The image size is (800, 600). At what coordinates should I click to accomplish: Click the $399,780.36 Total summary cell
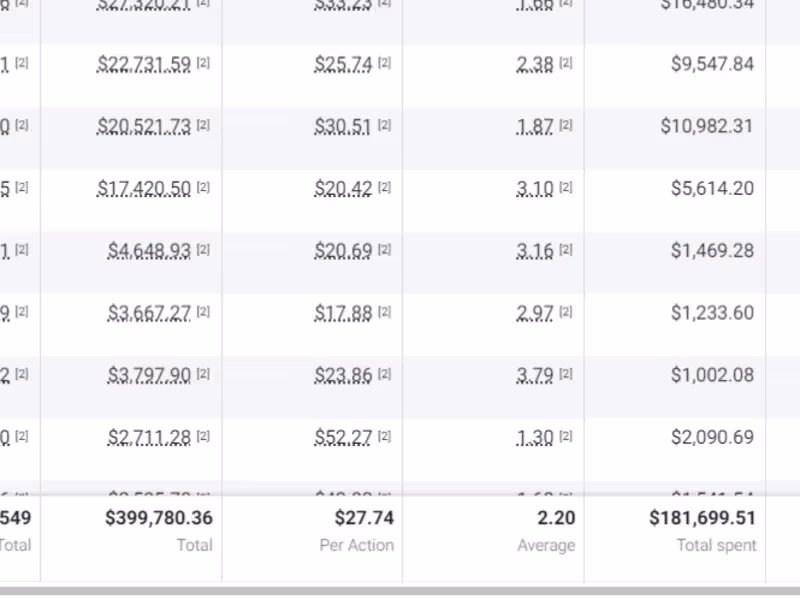coord(159,518)
